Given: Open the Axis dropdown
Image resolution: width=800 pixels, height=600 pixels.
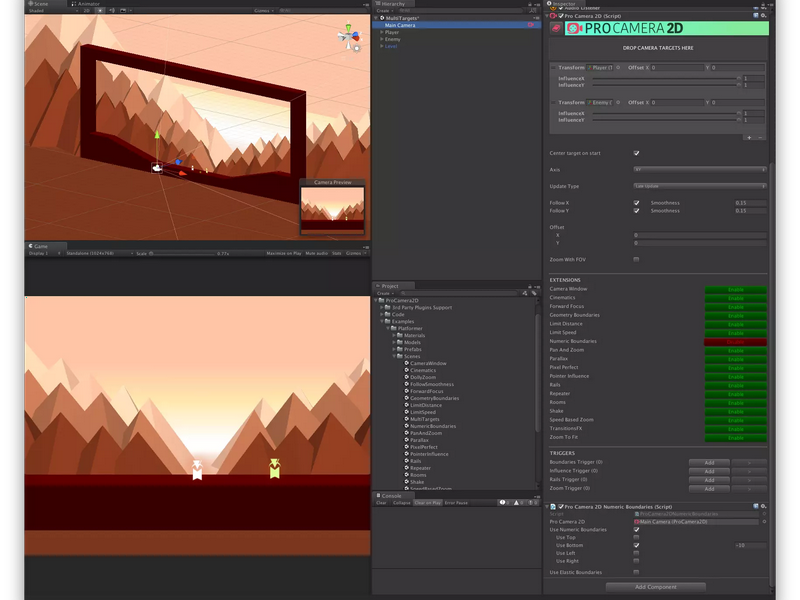Looking at the screenshot, I should (700, 169).
